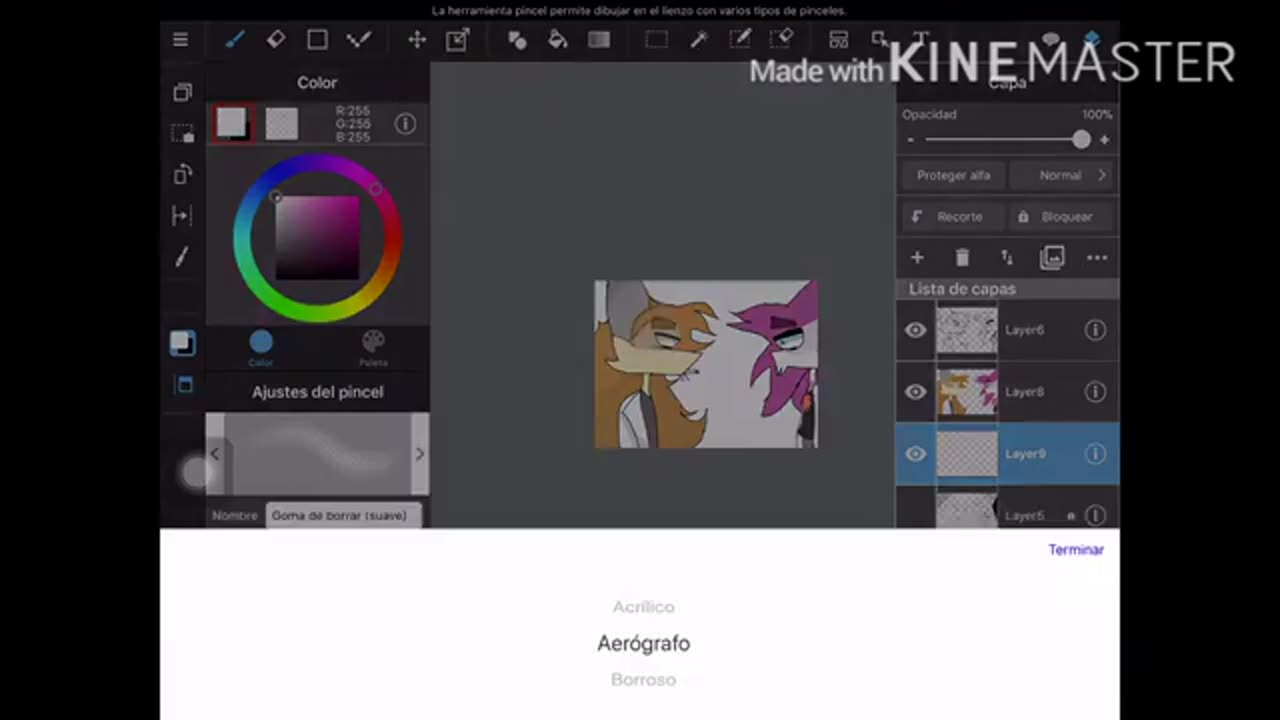Viewport: 1280px width, 720px height.
Task: Open the hamburger main menu
Action: 180,40
